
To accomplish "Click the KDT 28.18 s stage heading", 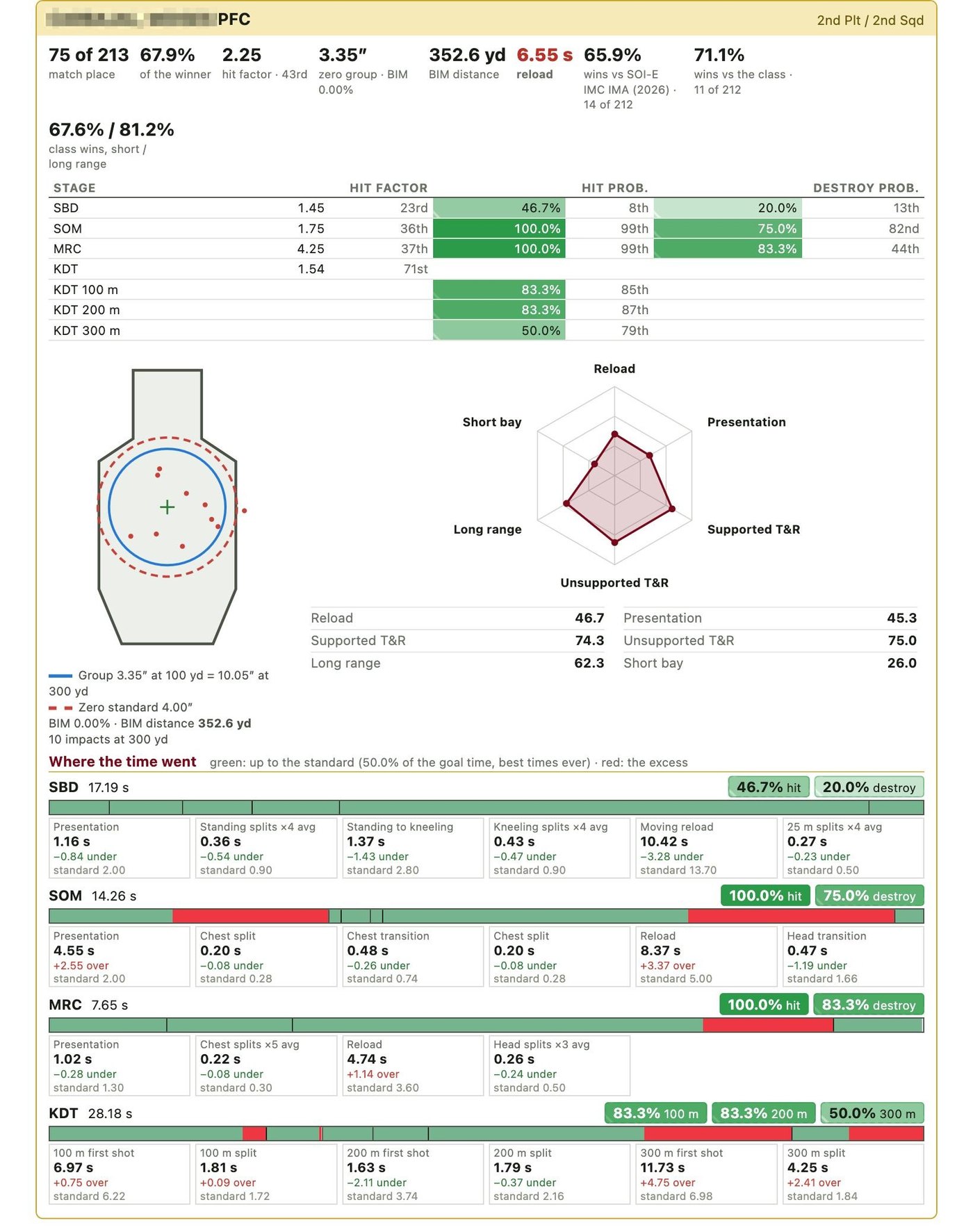I will point(90,1113).
